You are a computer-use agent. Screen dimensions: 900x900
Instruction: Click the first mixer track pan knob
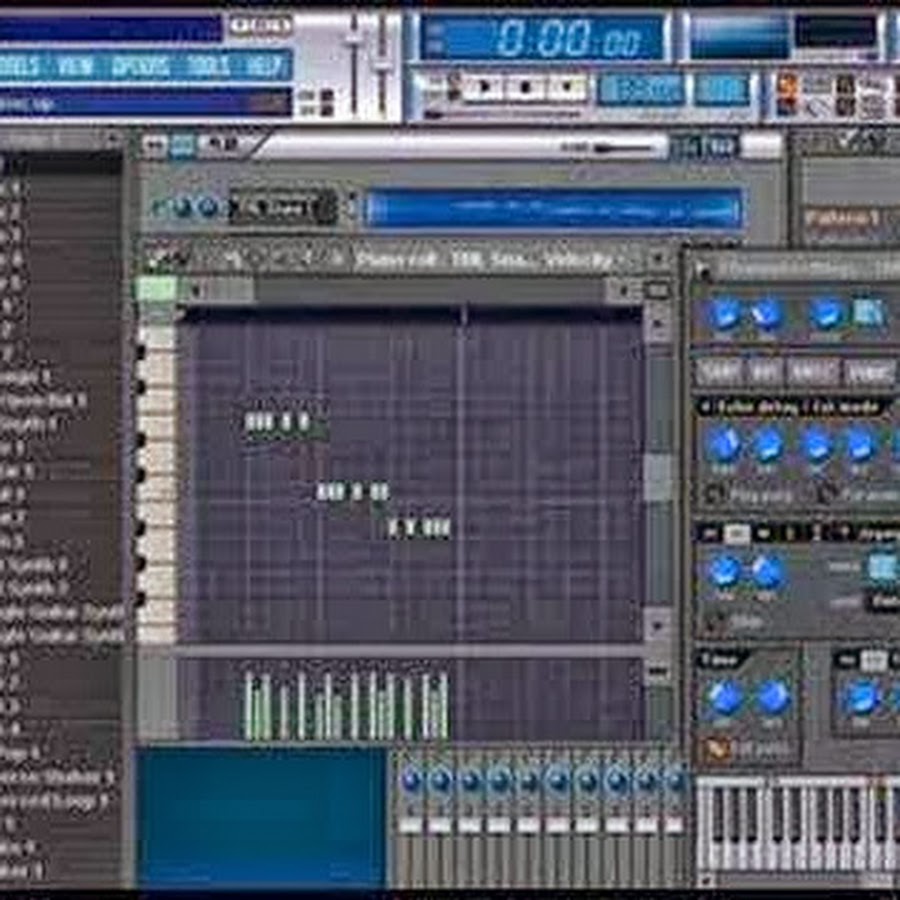[x=411, y=781]
